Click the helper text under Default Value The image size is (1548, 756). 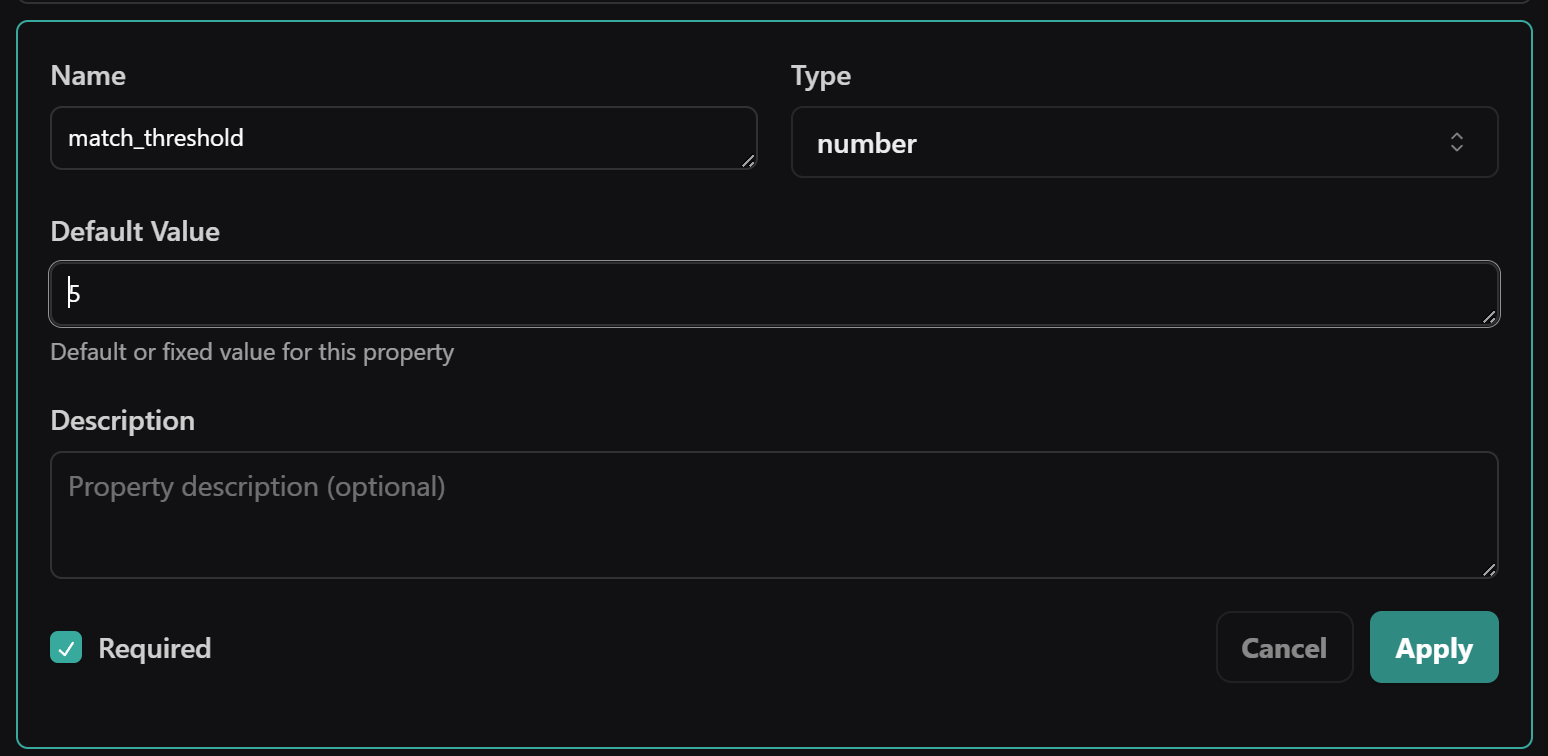[251, 351]
